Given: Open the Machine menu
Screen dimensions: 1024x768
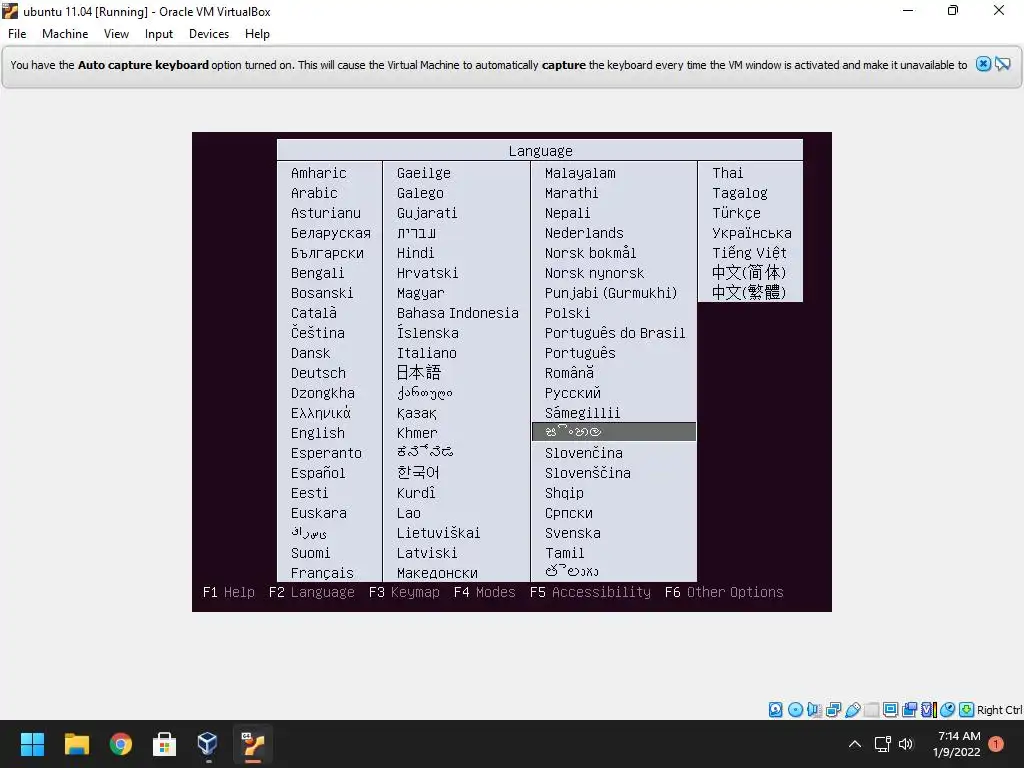Looking at the screenshot, I should tap(65, 34).
